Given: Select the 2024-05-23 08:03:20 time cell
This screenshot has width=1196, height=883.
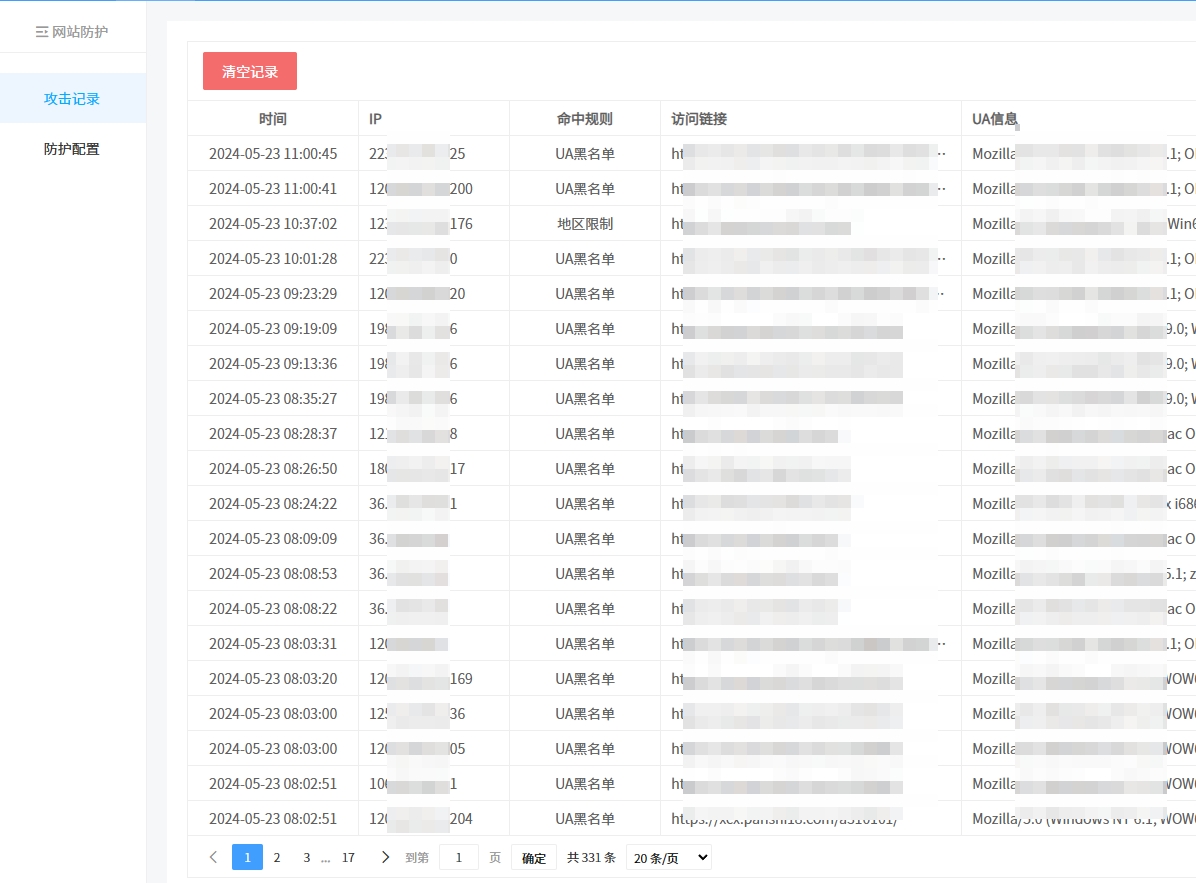Looking at the screenshot, I should pyautogui.click(x=273, y=679).
